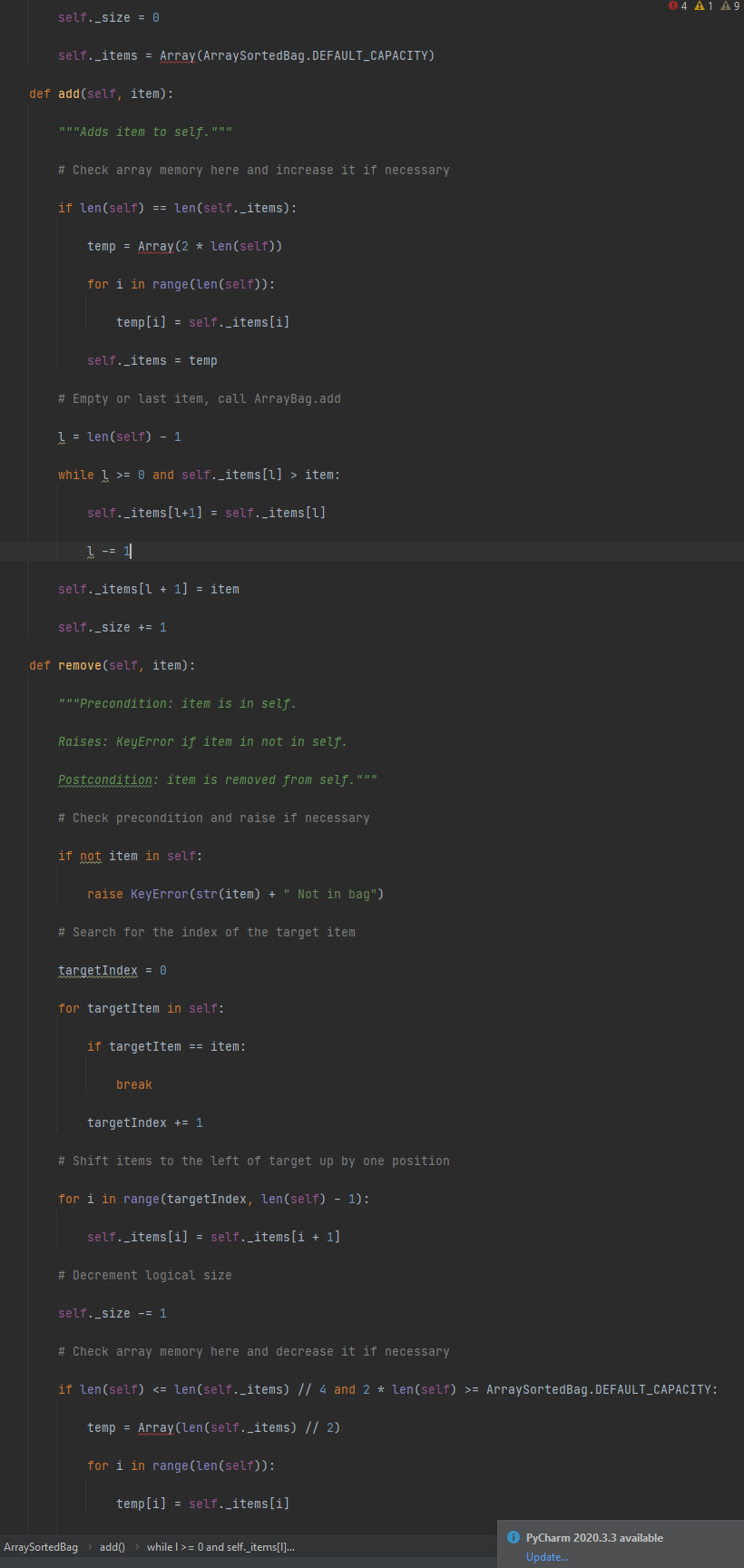Select add() in the breadcrumb bar
Viewport: 744px width, 1568px height.
click(113, 1547)
